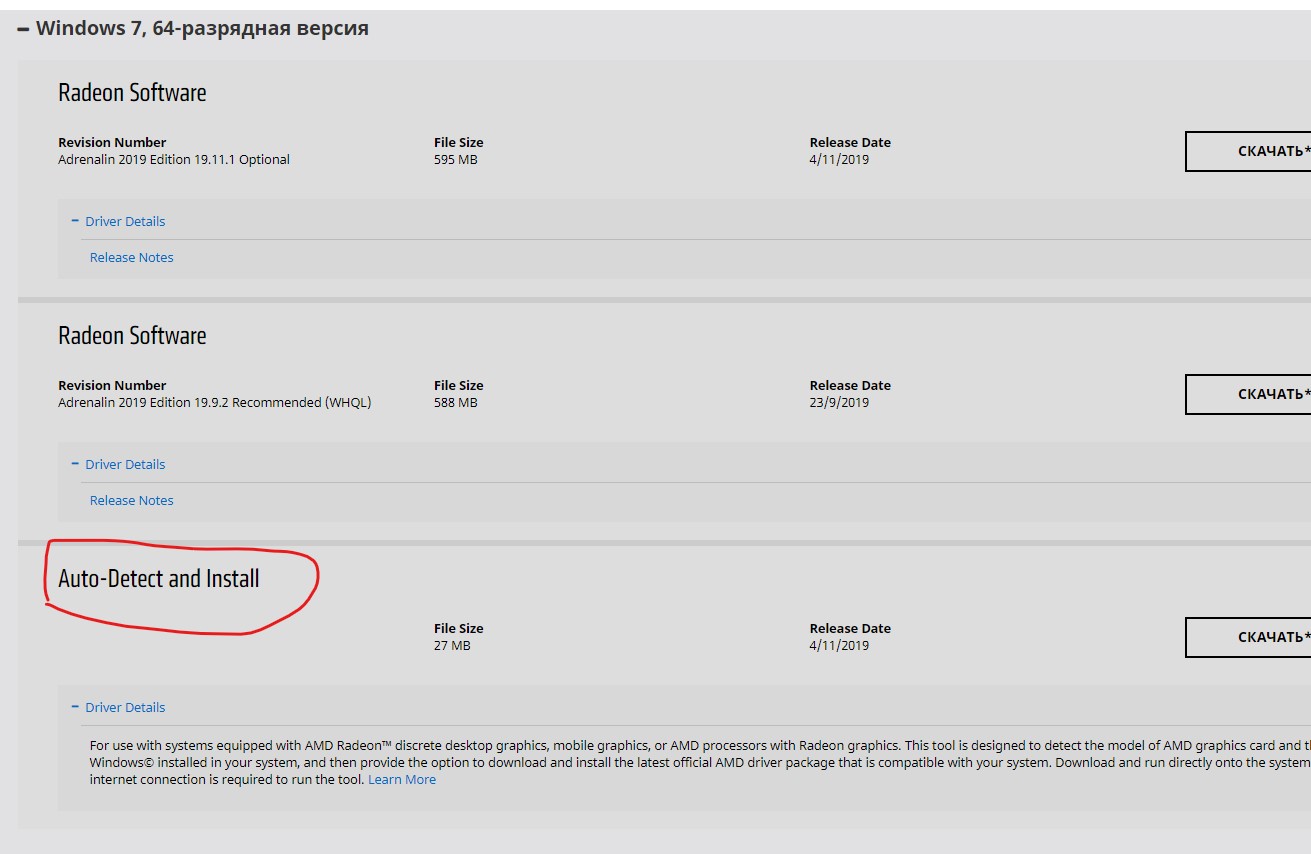Click the second Radeon Software heading

[132, 336]
